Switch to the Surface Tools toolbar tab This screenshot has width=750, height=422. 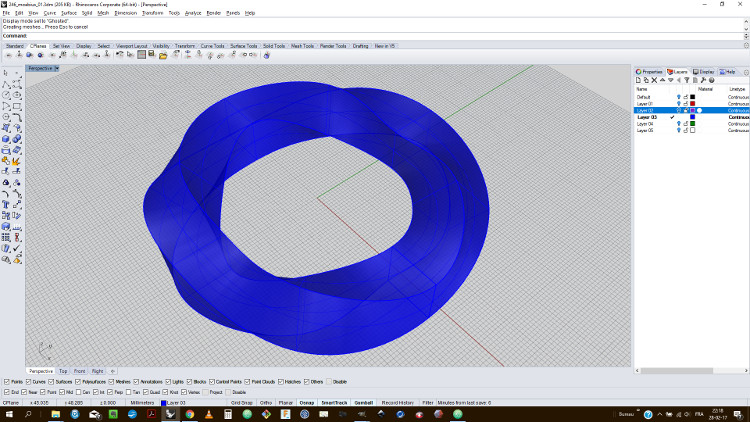click(243, 46)
